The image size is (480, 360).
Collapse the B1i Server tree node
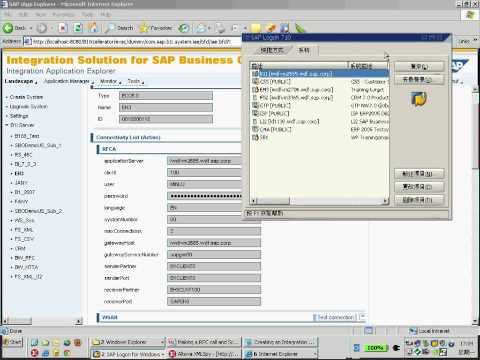pyautogui.click(x=7, y=125)
